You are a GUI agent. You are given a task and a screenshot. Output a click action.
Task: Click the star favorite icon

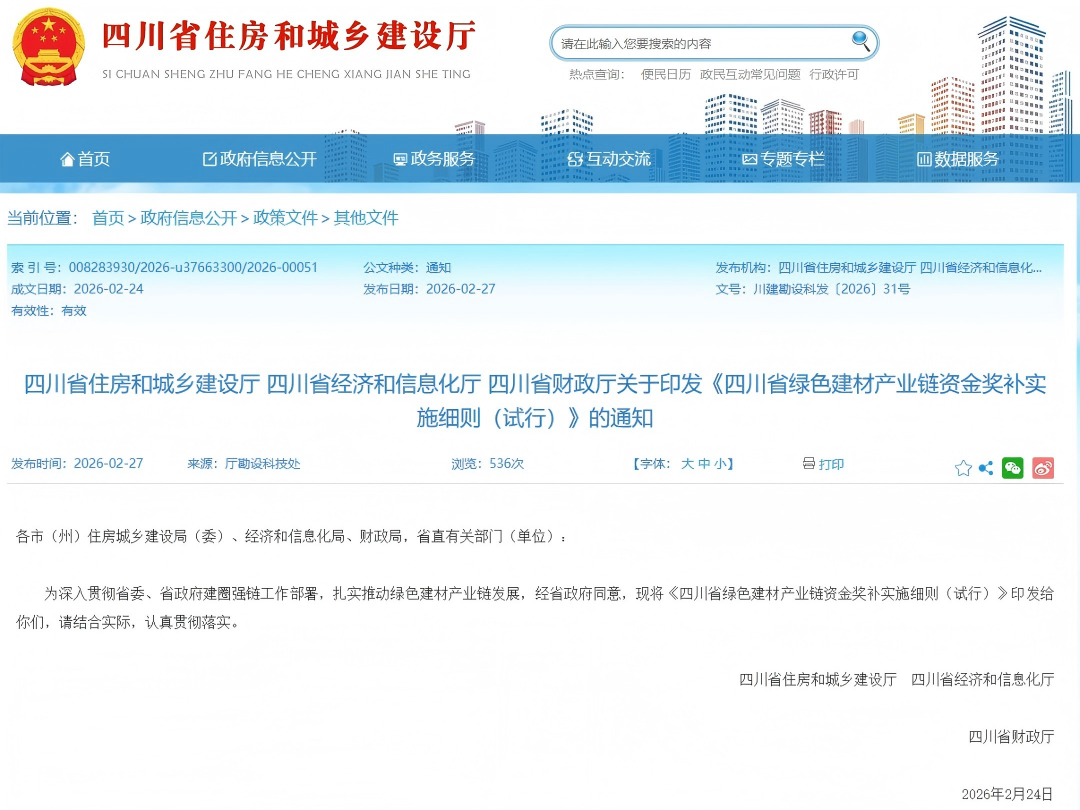click(x=962, y=467)
